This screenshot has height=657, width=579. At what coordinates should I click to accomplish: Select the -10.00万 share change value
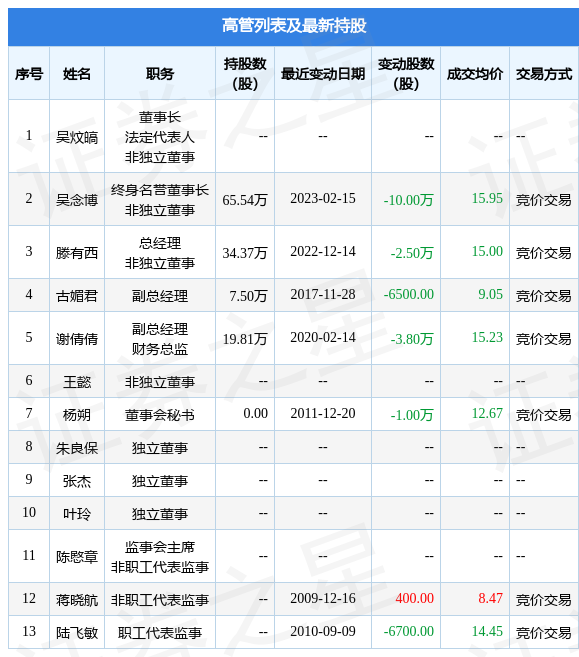(408, 200)
